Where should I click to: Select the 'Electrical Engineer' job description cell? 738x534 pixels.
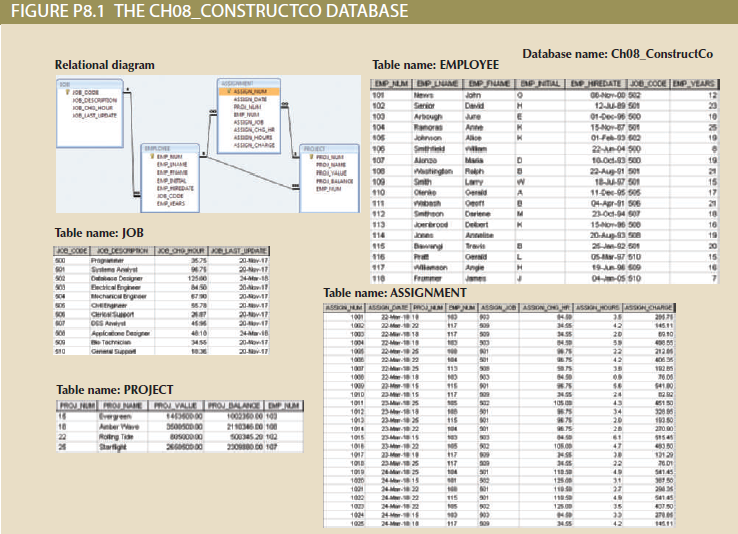tap(122, 287)
